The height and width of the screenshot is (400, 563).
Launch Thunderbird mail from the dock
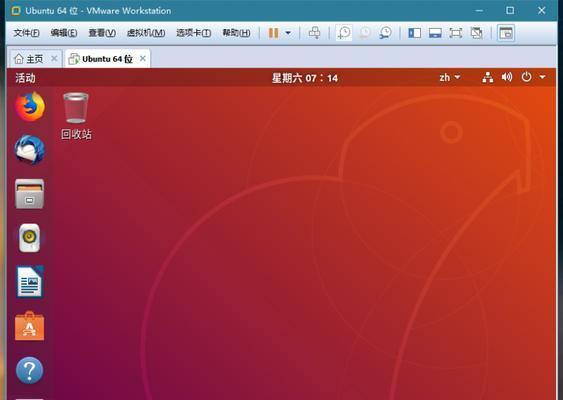coord(30,150)
